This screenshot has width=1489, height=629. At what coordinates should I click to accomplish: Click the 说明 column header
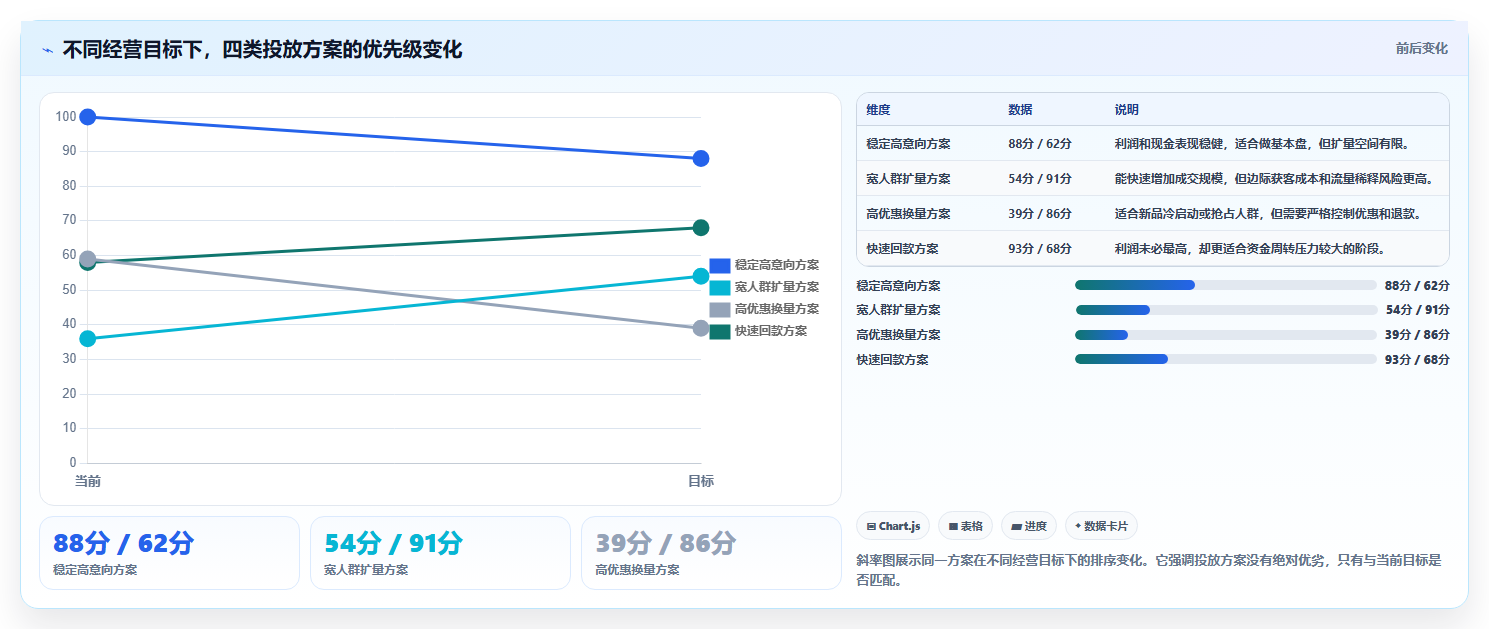[1127, 109]
